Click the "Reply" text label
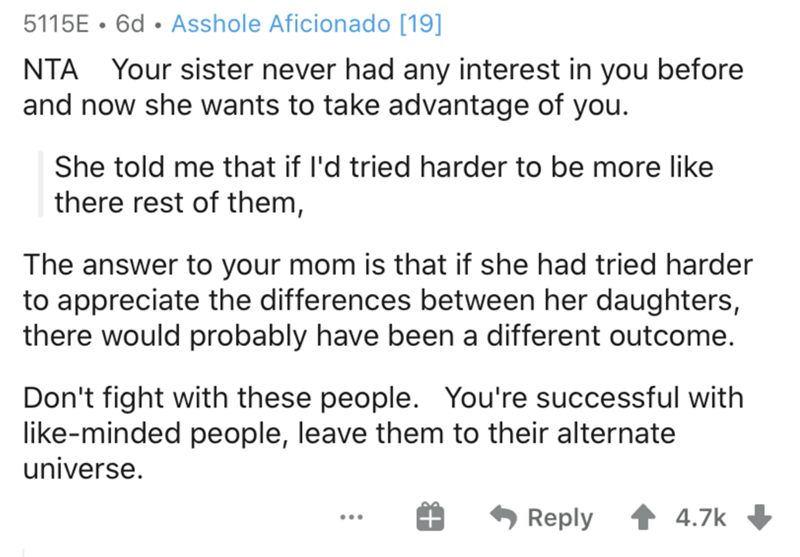This screenshot has width=800, height=557. coord(560,518)
